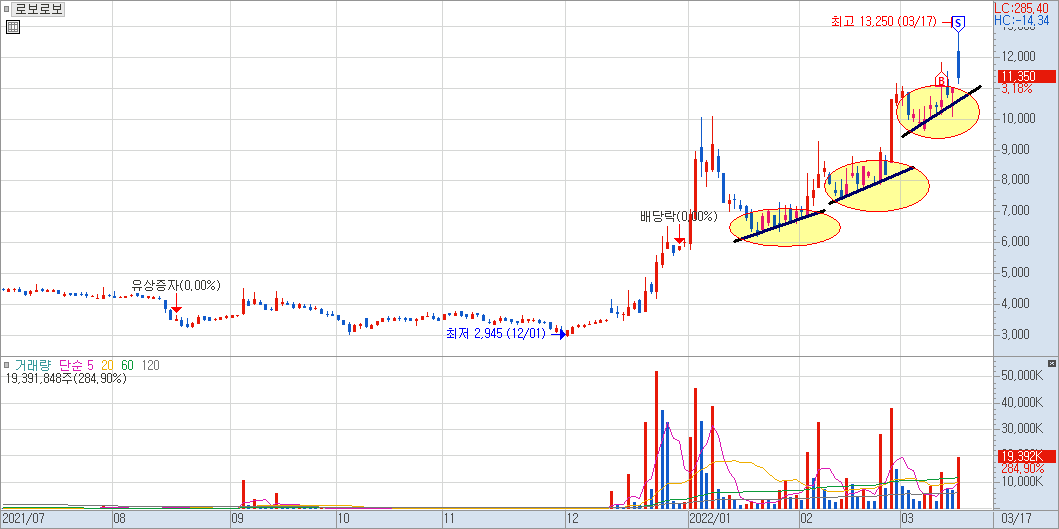Image resolution: width=1059 pixels, height=529 pixels.
Task: Select the gray 120 moving average label
Action: click(151, 366)
